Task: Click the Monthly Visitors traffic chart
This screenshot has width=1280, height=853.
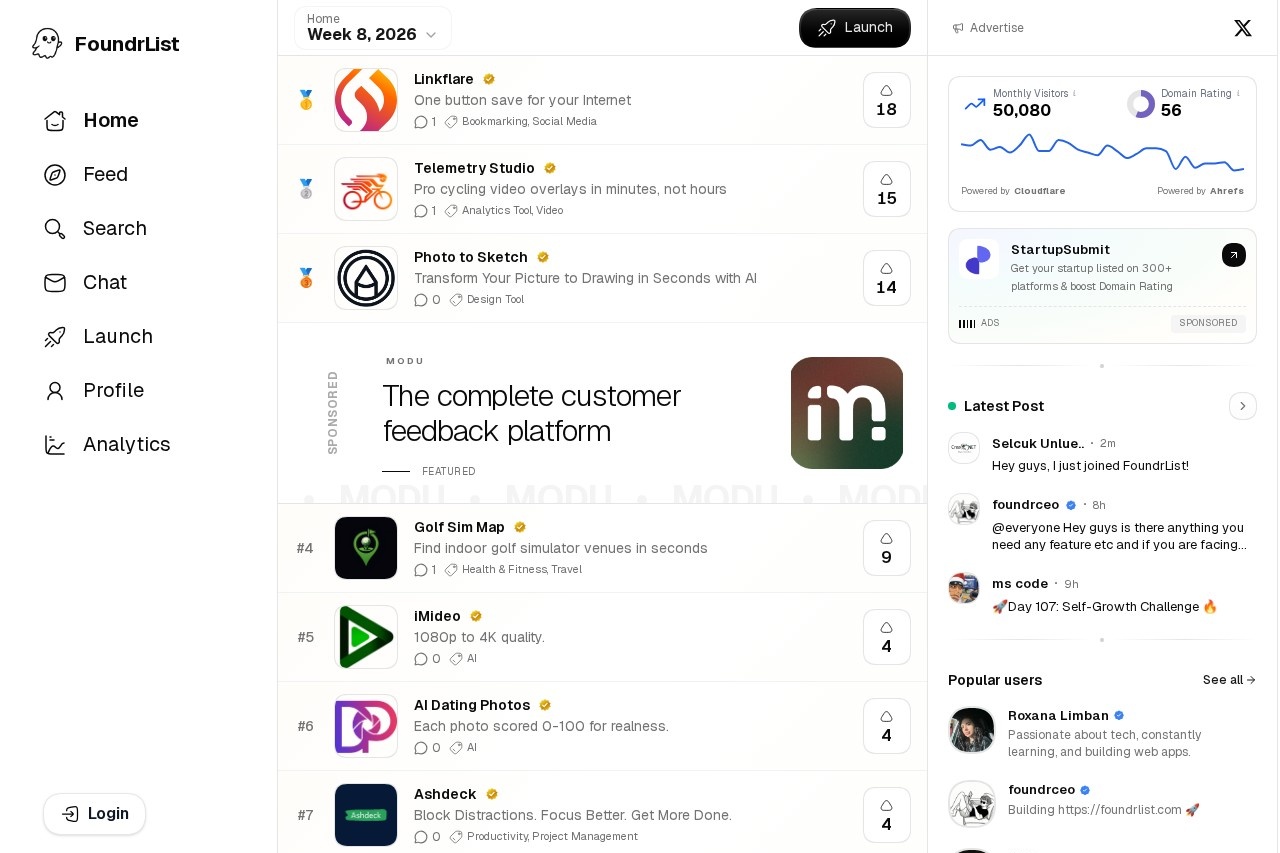Action: (x=1102, y=153)
